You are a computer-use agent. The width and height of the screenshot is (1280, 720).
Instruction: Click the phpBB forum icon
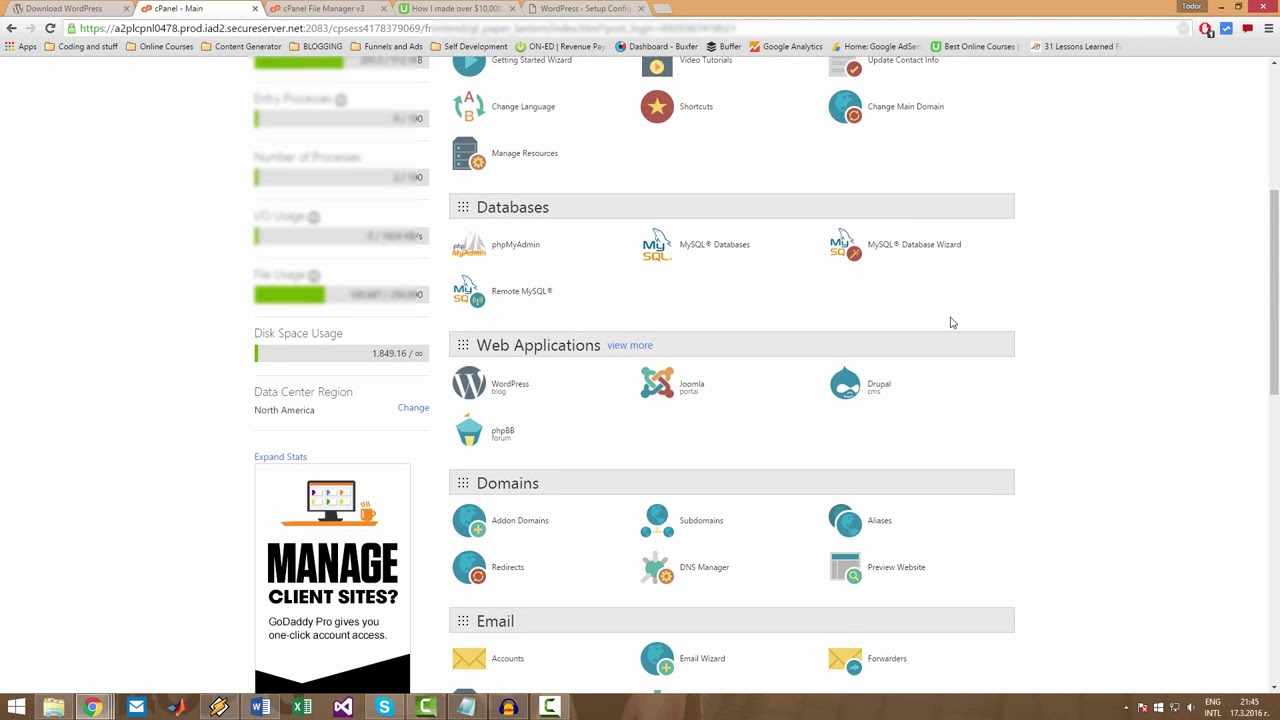pyautogui.click(x=469, y=430)
